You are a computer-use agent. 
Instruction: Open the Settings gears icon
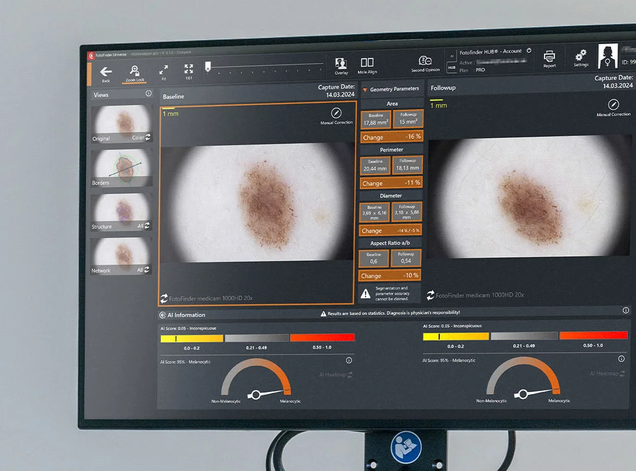point(581,56)
